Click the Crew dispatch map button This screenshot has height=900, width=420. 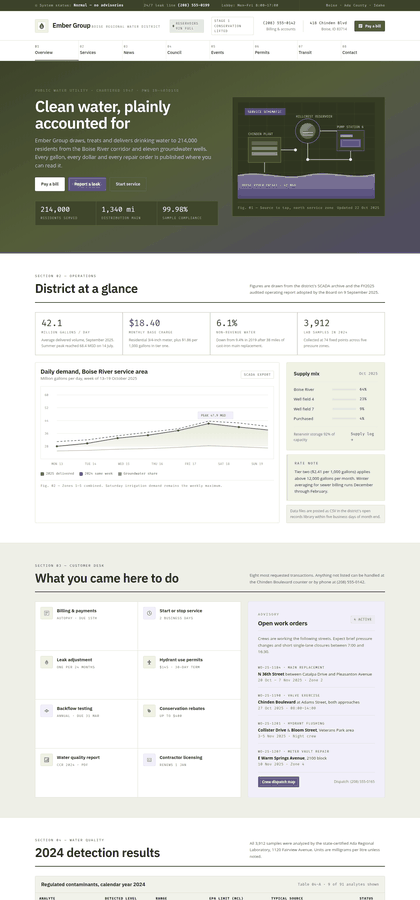278,782
